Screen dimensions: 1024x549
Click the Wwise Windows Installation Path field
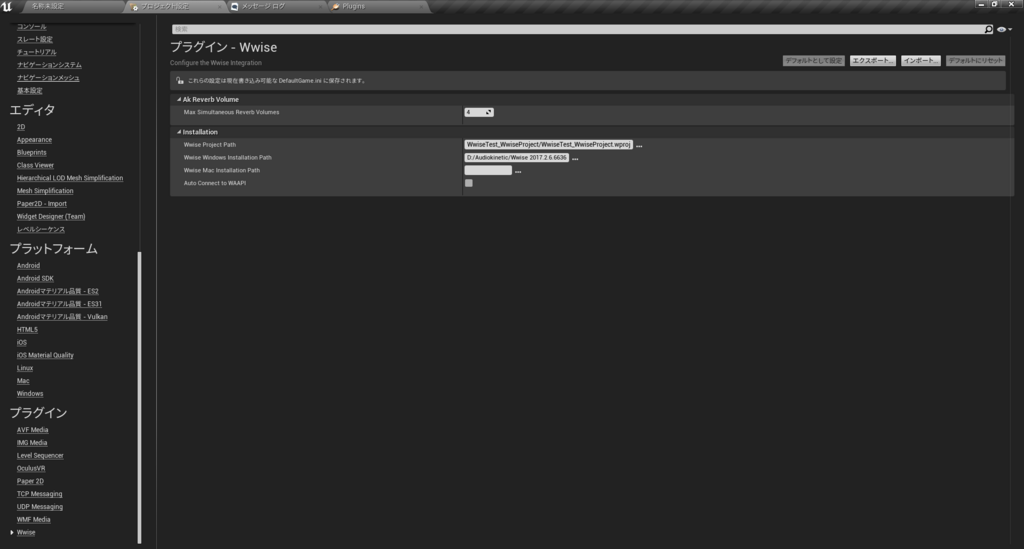click(x=517, y=158)
